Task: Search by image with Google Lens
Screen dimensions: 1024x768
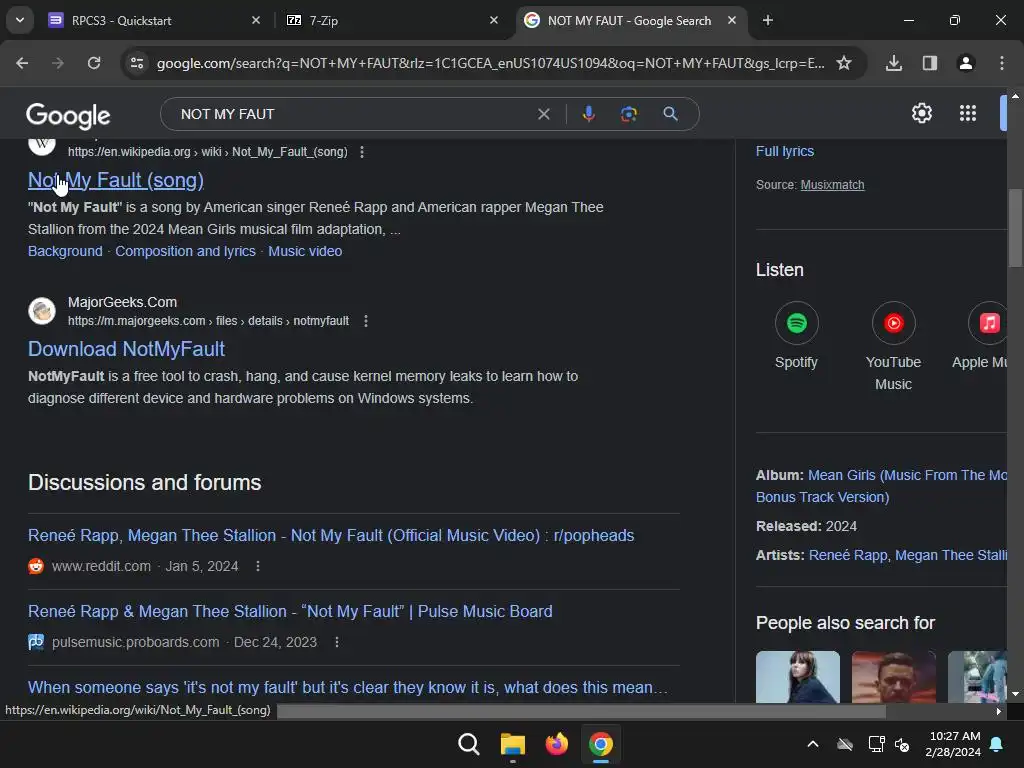Action: (x=629, y=114)
